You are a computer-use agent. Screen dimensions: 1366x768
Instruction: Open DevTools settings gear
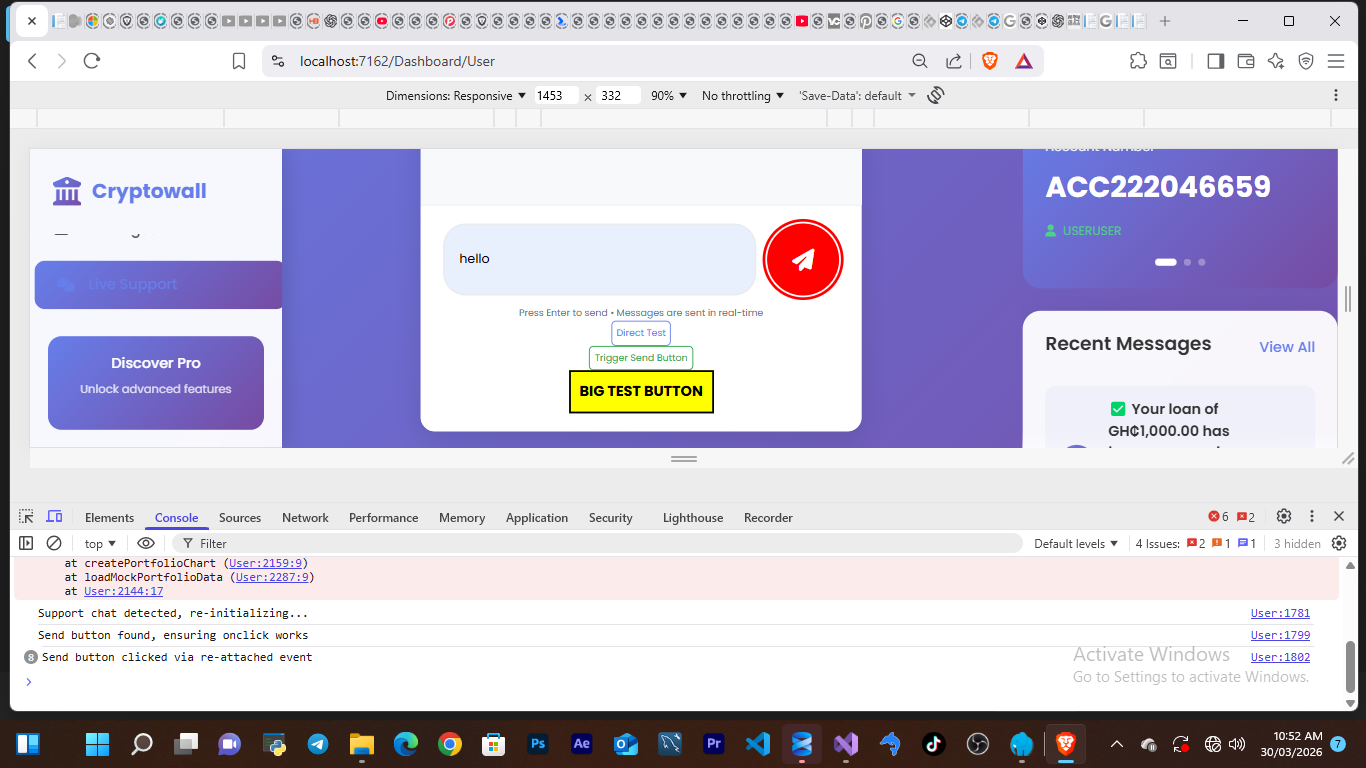coord(1284,516)
